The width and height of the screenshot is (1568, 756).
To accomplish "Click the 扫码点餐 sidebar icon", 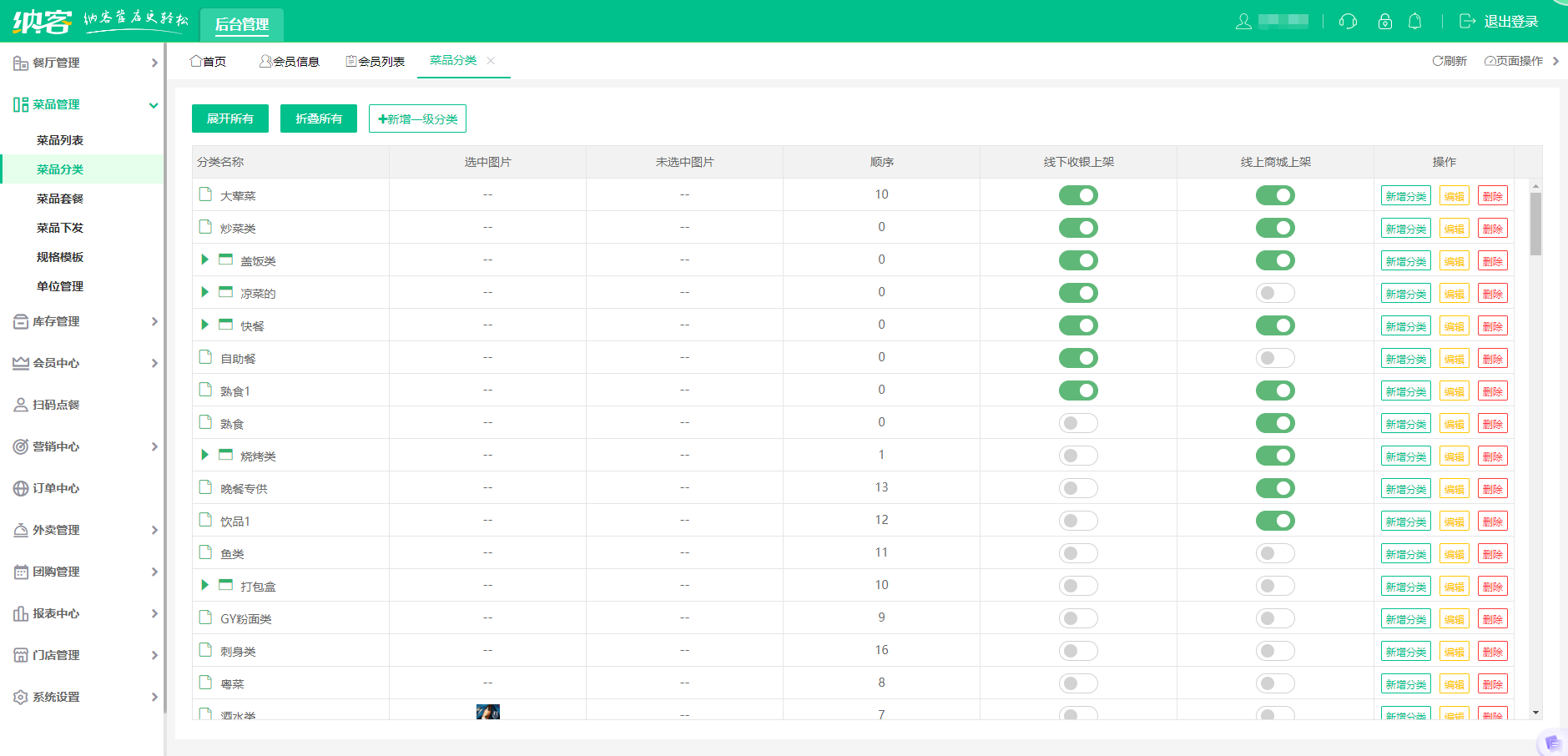I will (21, 405).
